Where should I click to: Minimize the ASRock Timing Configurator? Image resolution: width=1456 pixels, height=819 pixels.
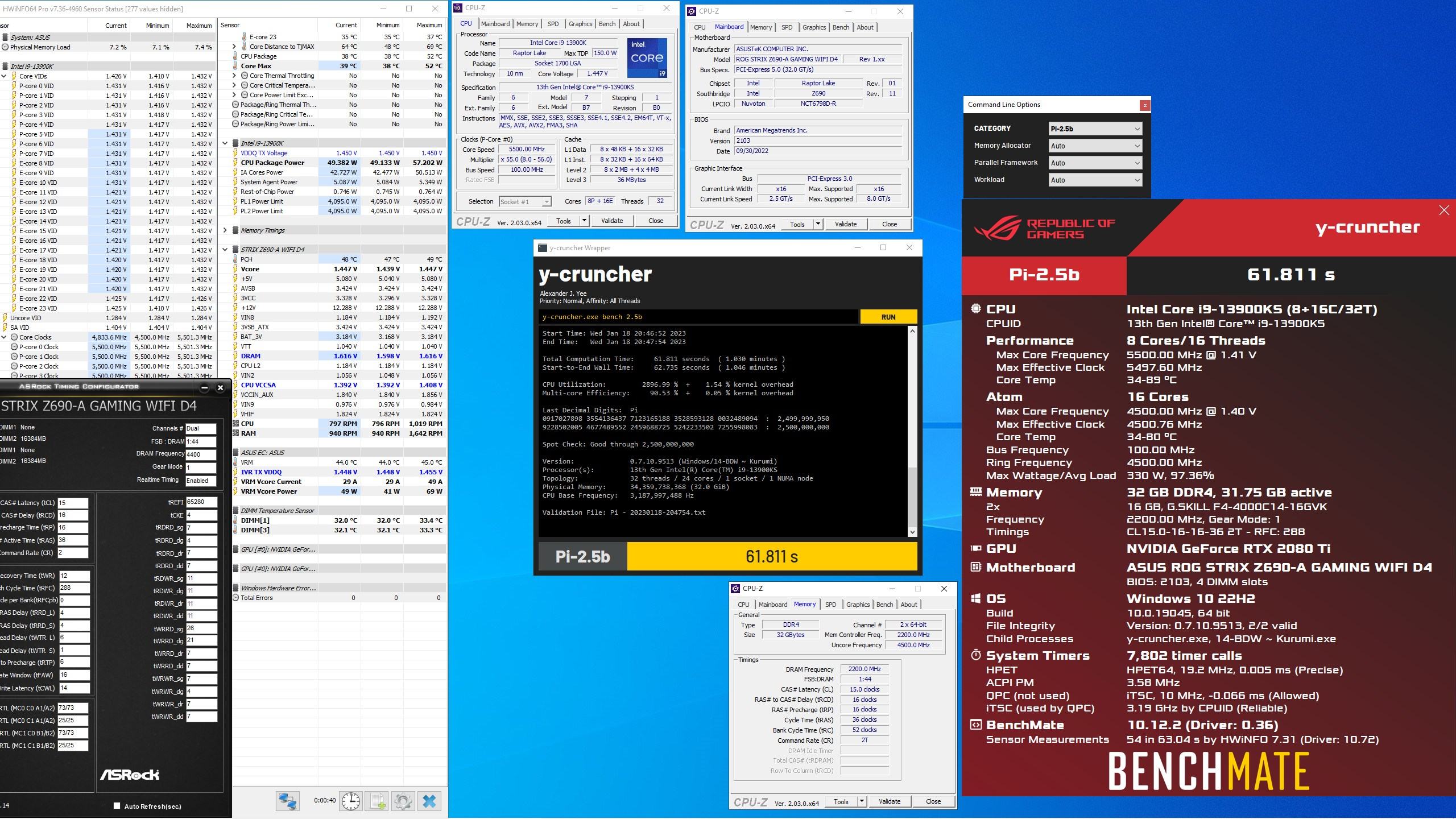[x=205, y=388]
